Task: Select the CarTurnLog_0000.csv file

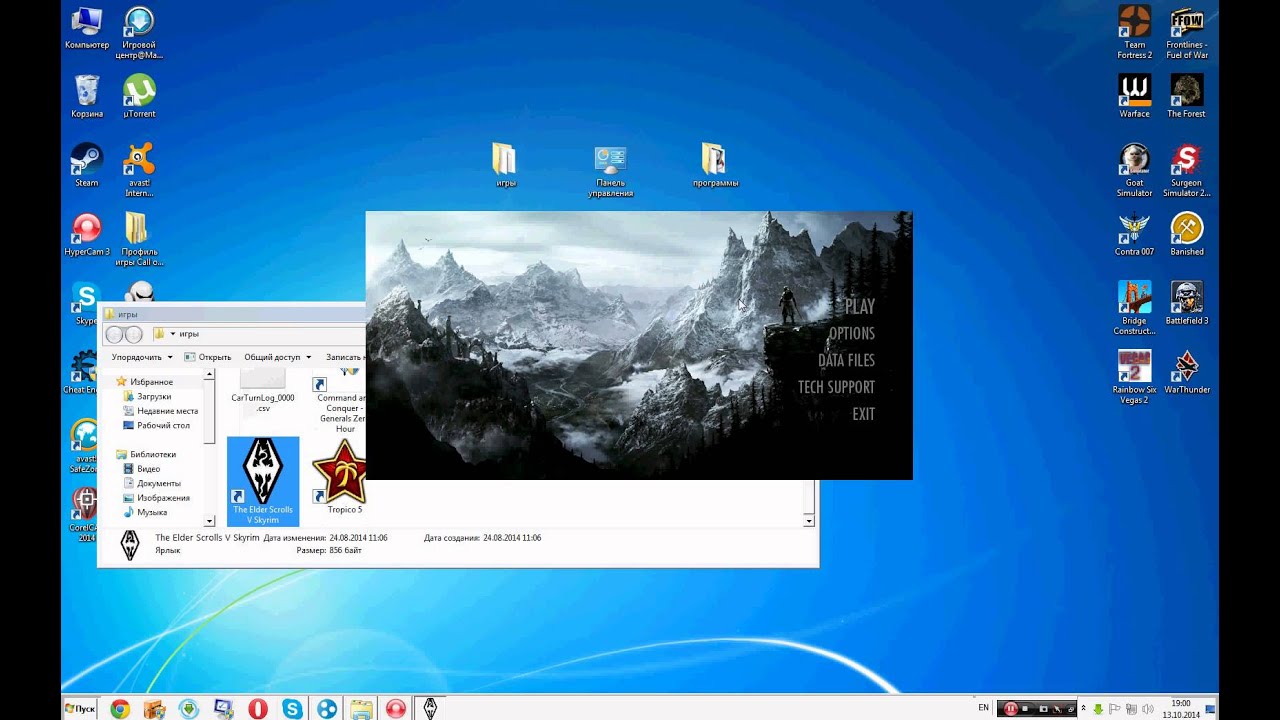Action: [263, 391]
